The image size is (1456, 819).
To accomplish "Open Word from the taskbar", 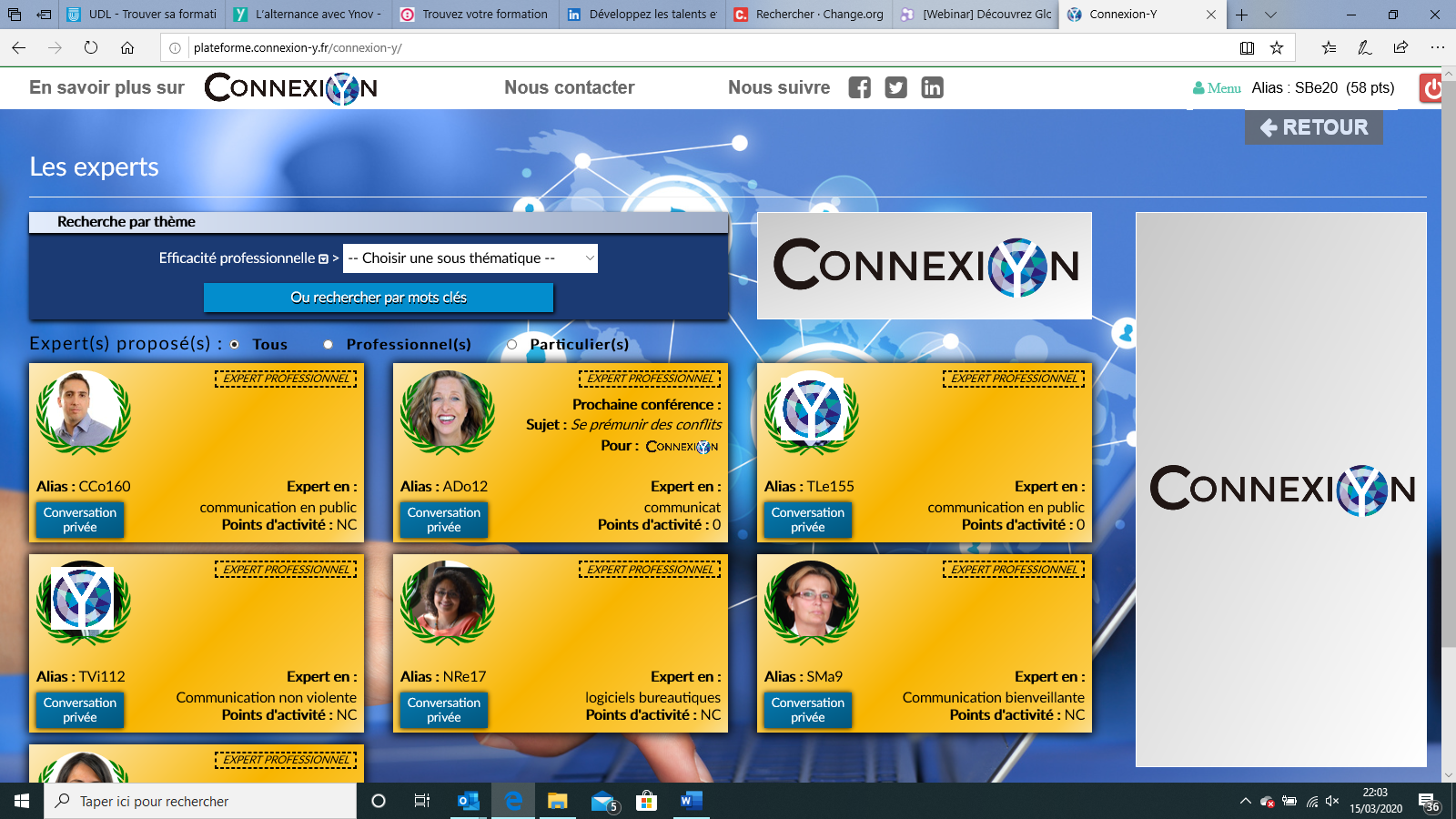I will tap(691, 801).
